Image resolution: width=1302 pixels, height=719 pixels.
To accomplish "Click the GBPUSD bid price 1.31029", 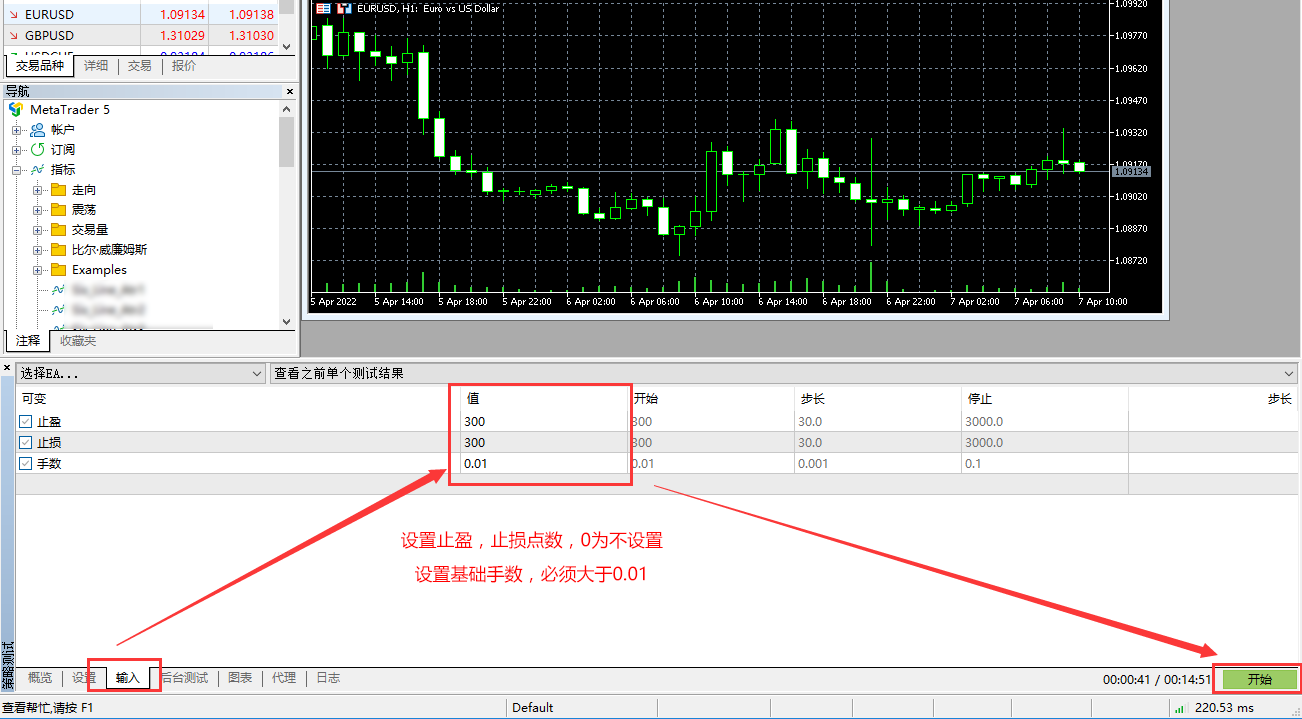I will [183, 35].
